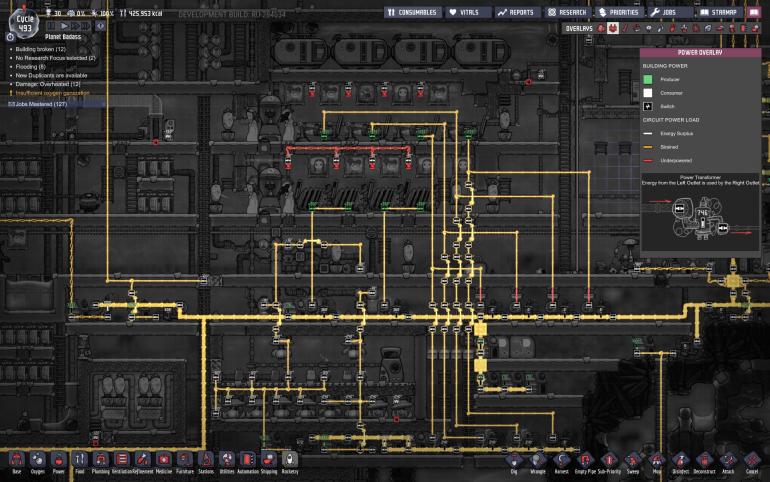
Task: Toggle the Oxygen overlay icon
Action: 601,28
